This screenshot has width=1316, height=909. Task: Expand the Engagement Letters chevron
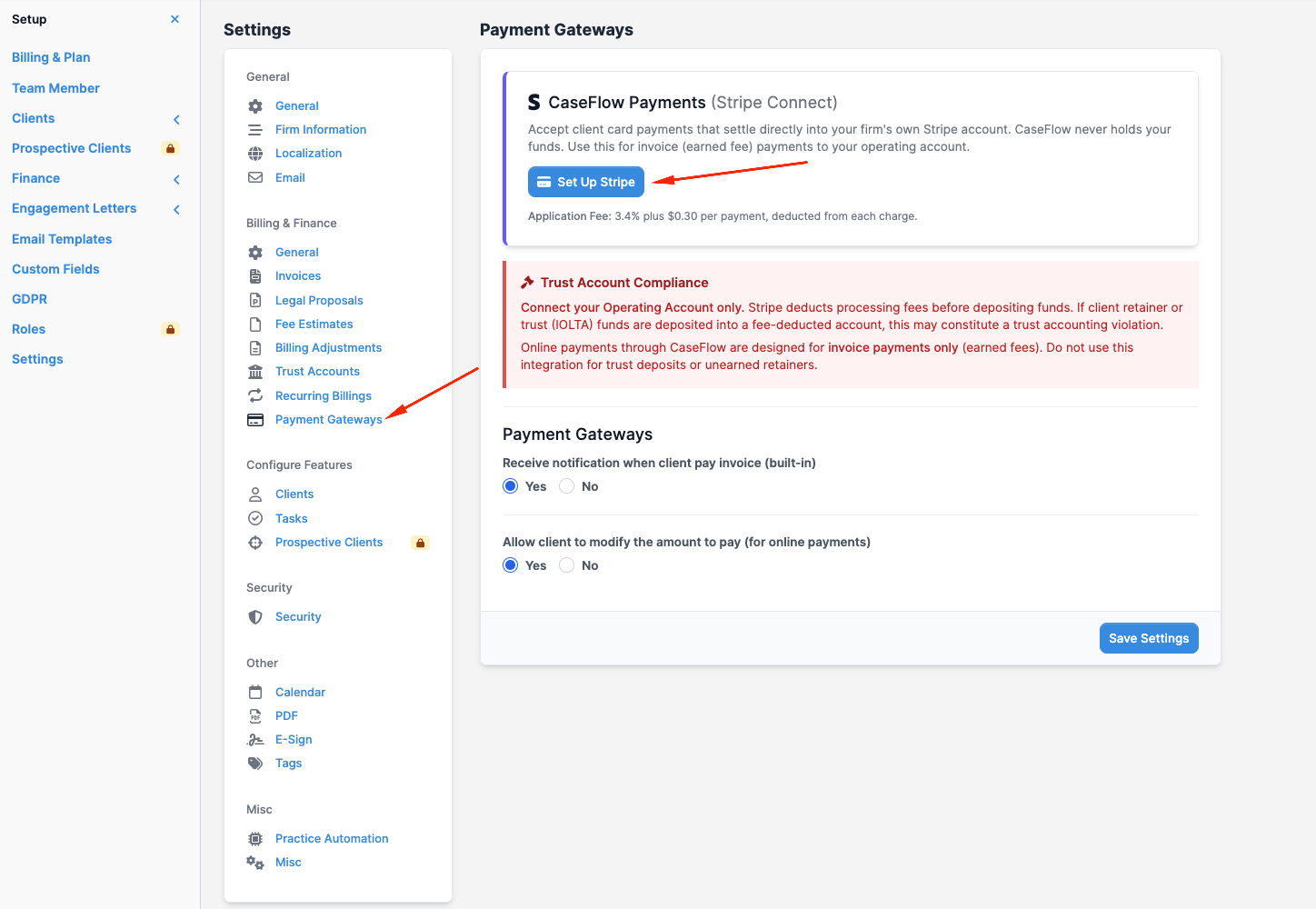click(176, 209)
